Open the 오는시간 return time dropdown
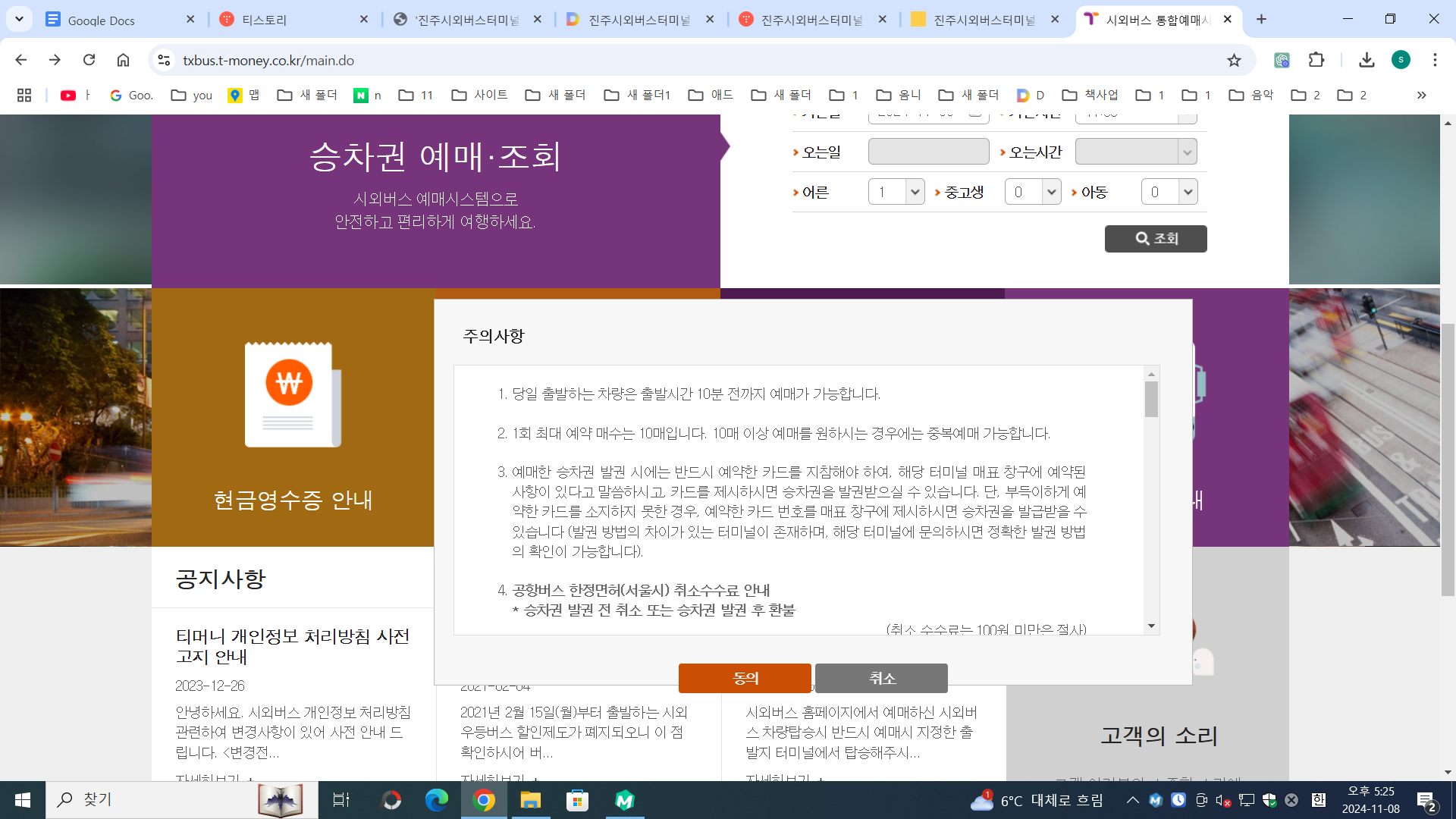Screen dimensions: 1456x819 1136,152
